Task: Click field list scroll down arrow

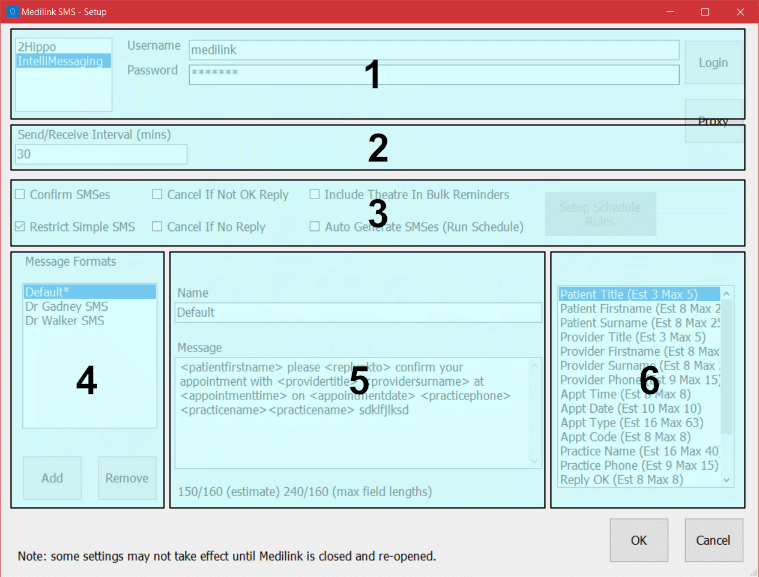Action: click(x=726, y=480)
